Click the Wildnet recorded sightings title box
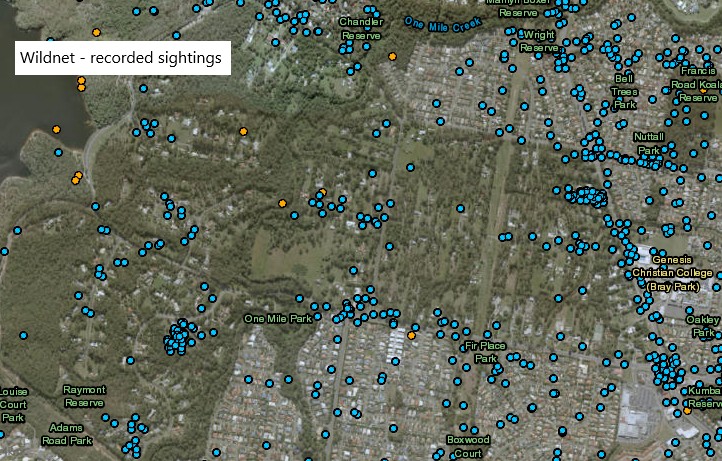 point(122,58)
